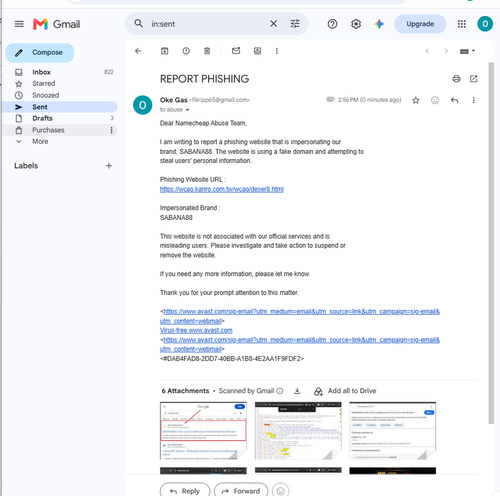
Task: Click the emoji button beside Forward
Action: pos(281,491)
